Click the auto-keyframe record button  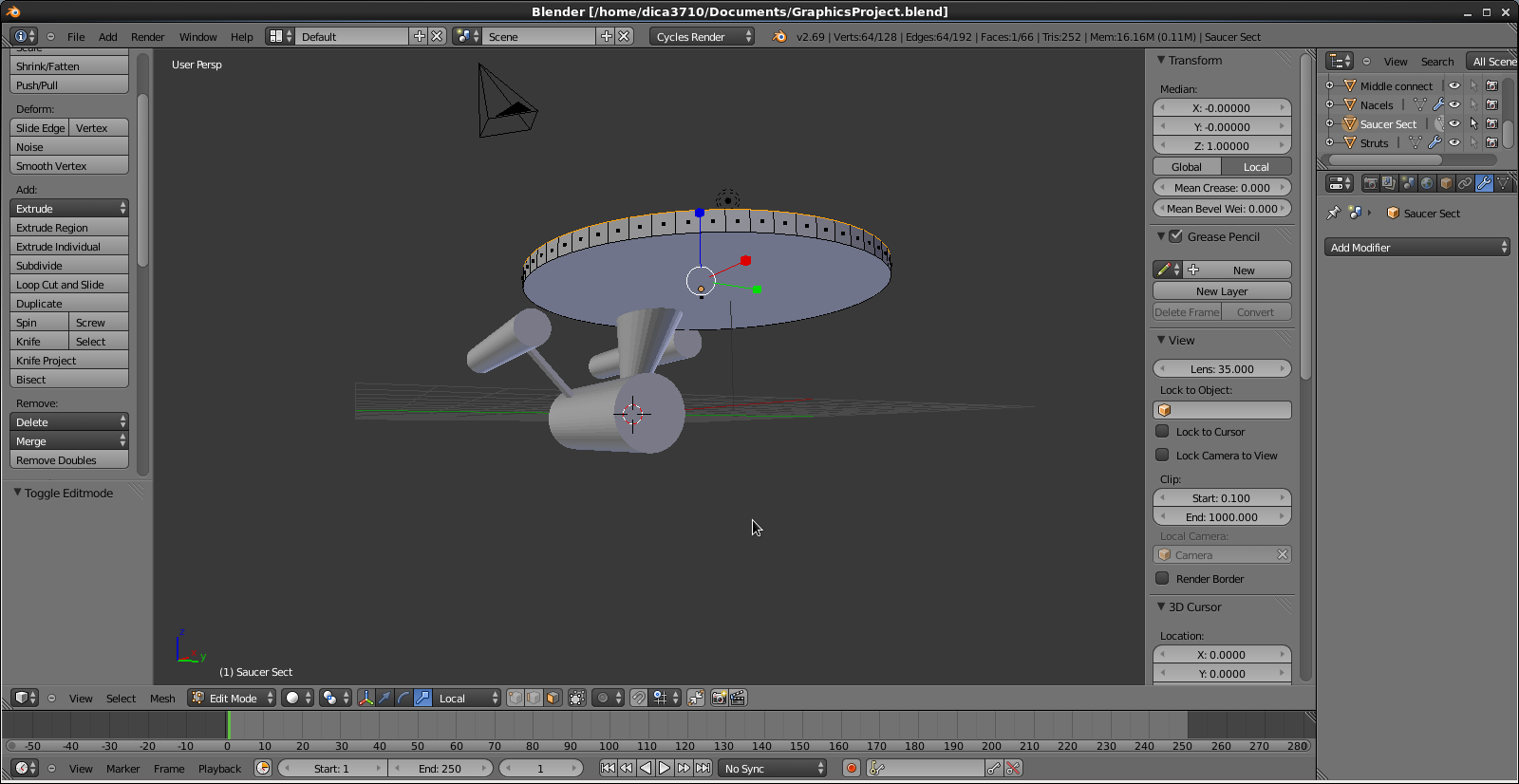pos(852,768)
